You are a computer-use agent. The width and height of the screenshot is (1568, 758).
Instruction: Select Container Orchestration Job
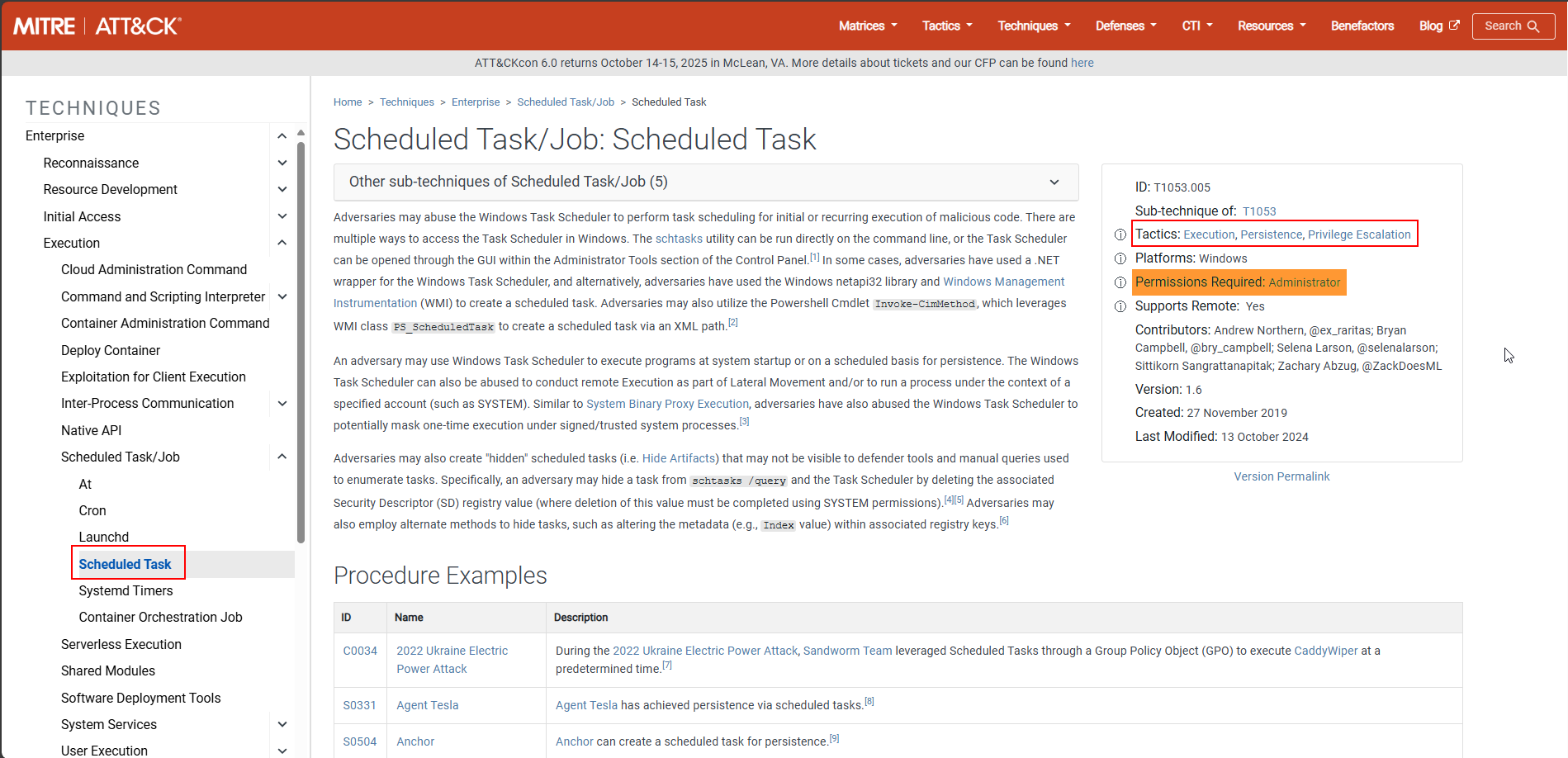[x=160, y=618]
